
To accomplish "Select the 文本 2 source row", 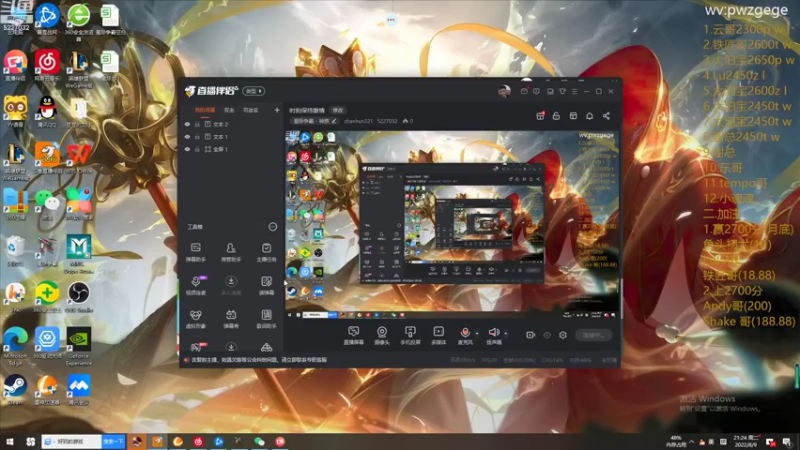I will coord(230,124).
